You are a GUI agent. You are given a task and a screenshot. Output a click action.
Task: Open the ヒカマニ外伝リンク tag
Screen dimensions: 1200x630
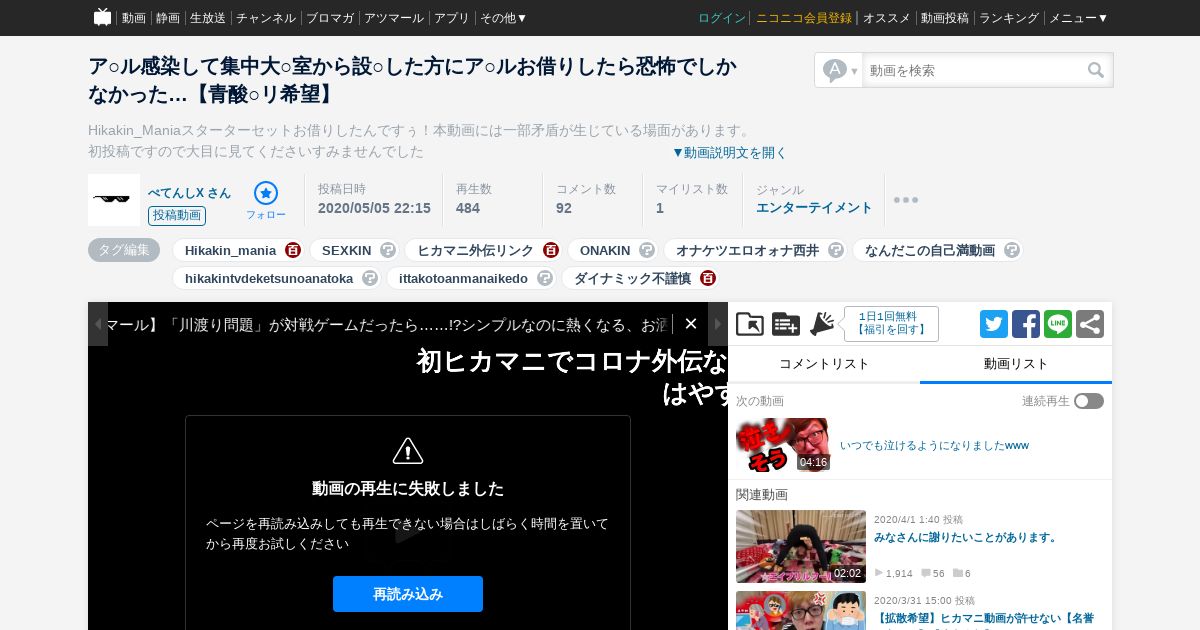[x=475, y=250]
